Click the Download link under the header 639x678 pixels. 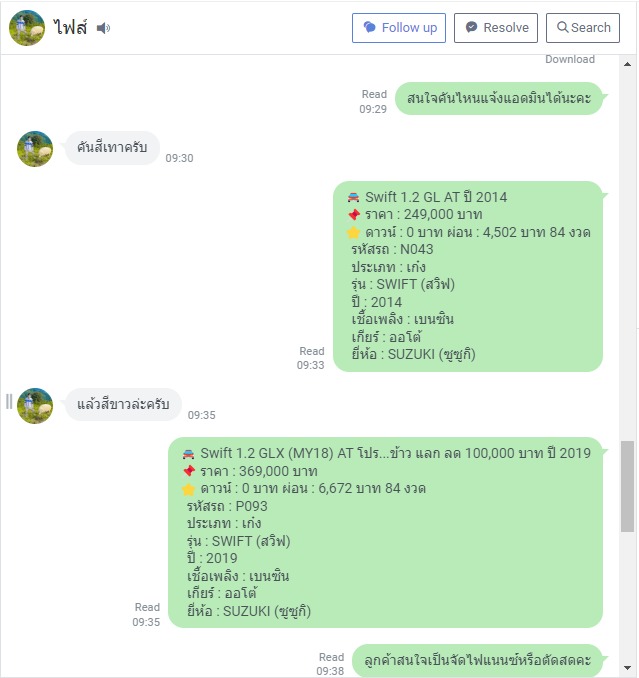point(569,59)
